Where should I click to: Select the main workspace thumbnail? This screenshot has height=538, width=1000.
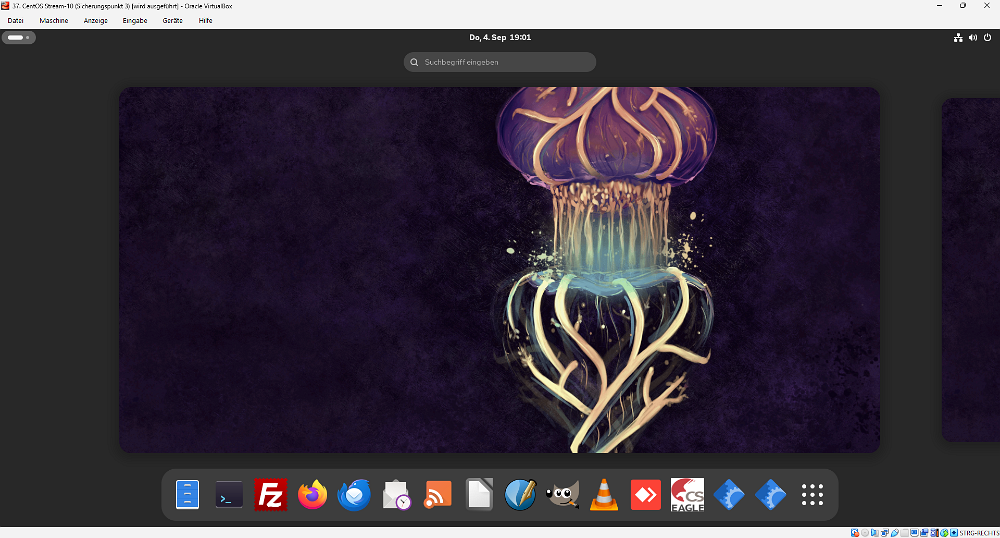point(499,270)
